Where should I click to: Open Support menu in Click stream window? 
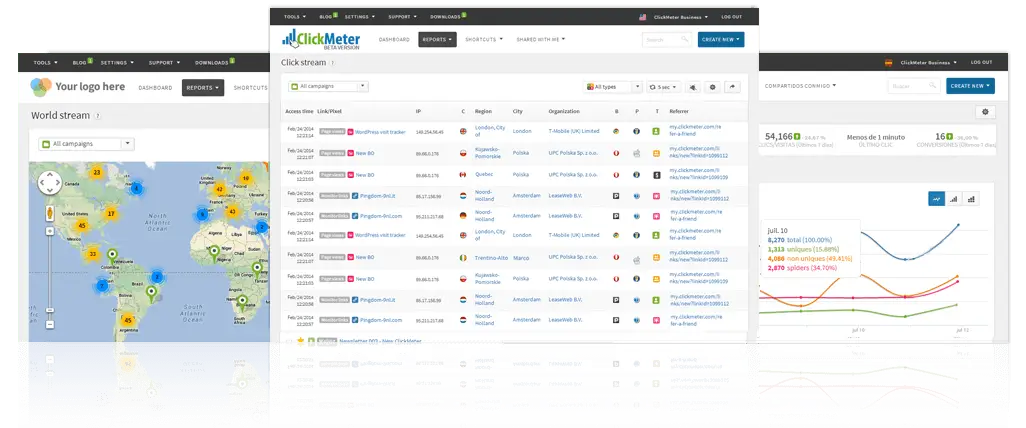point(402,17)
